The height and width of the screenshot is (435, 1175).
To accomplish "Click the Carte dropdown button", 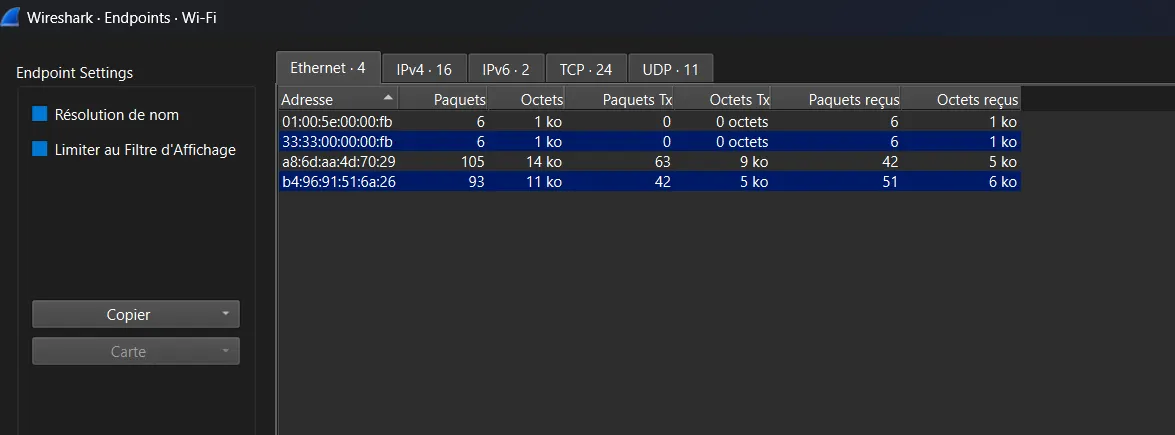I will tap(136, 352).
